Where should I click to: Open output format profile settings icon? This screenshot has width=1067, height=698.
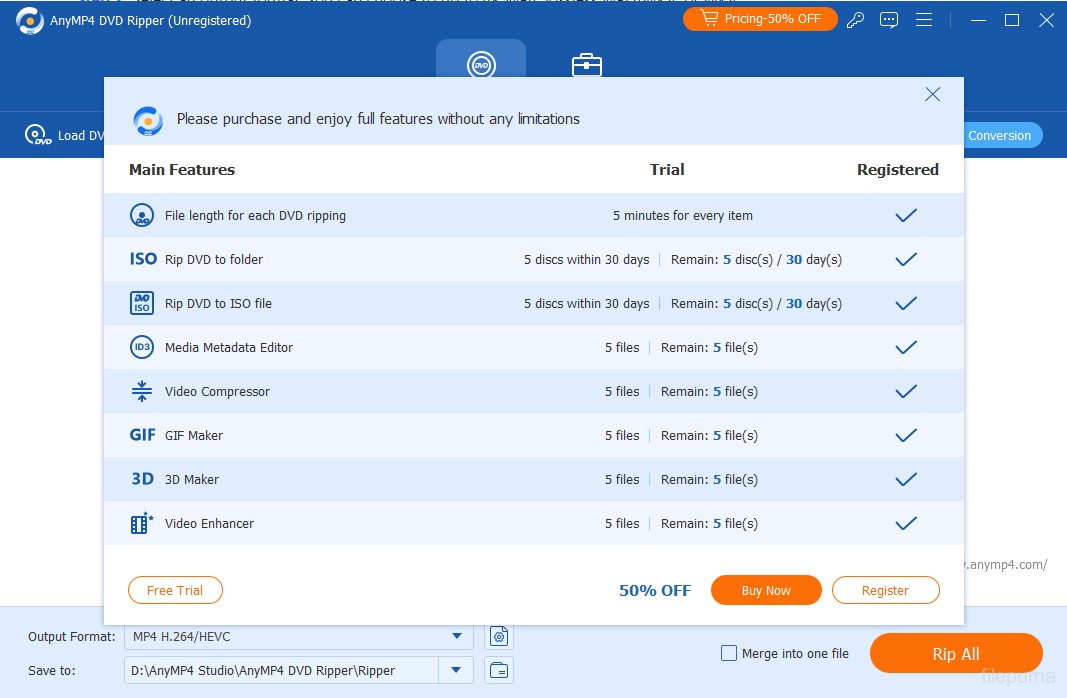tap(499, 637)
